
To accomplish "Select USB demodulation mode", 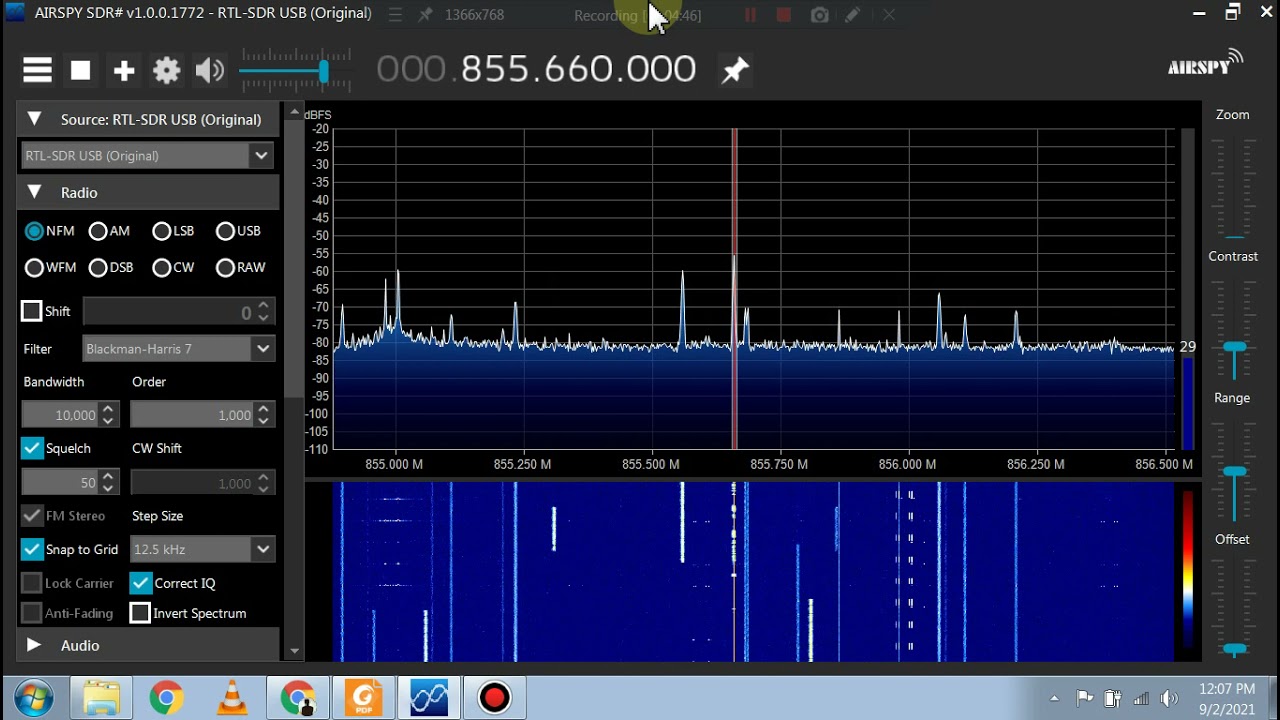I will tap(225, 231).
